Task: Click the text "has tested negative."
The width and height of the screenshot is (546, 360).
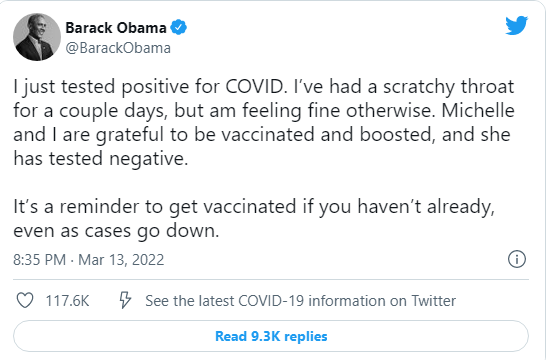Action: [101, 159]
